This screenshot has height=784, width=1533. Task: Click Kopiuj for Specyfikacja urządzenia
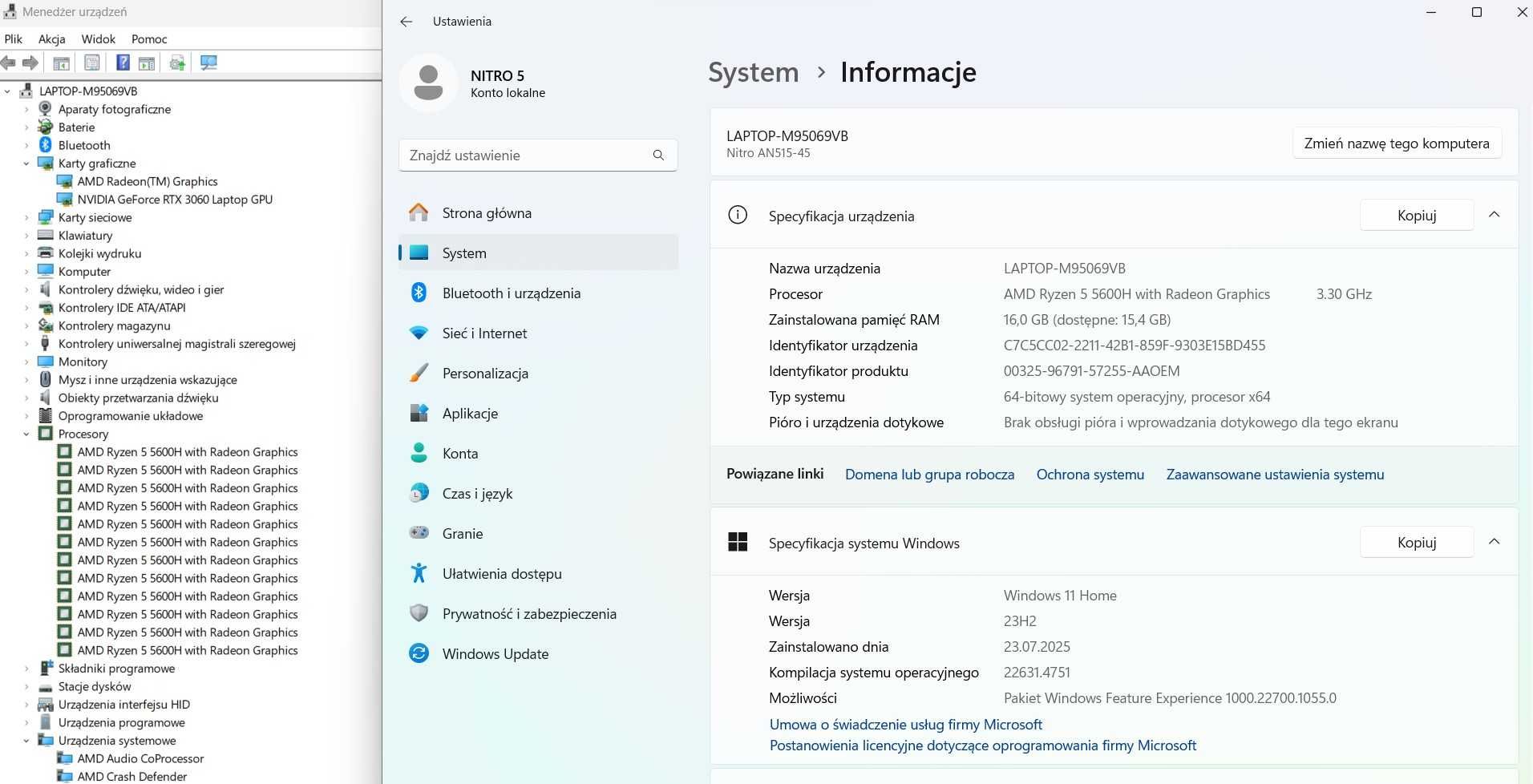(1417, 215)
